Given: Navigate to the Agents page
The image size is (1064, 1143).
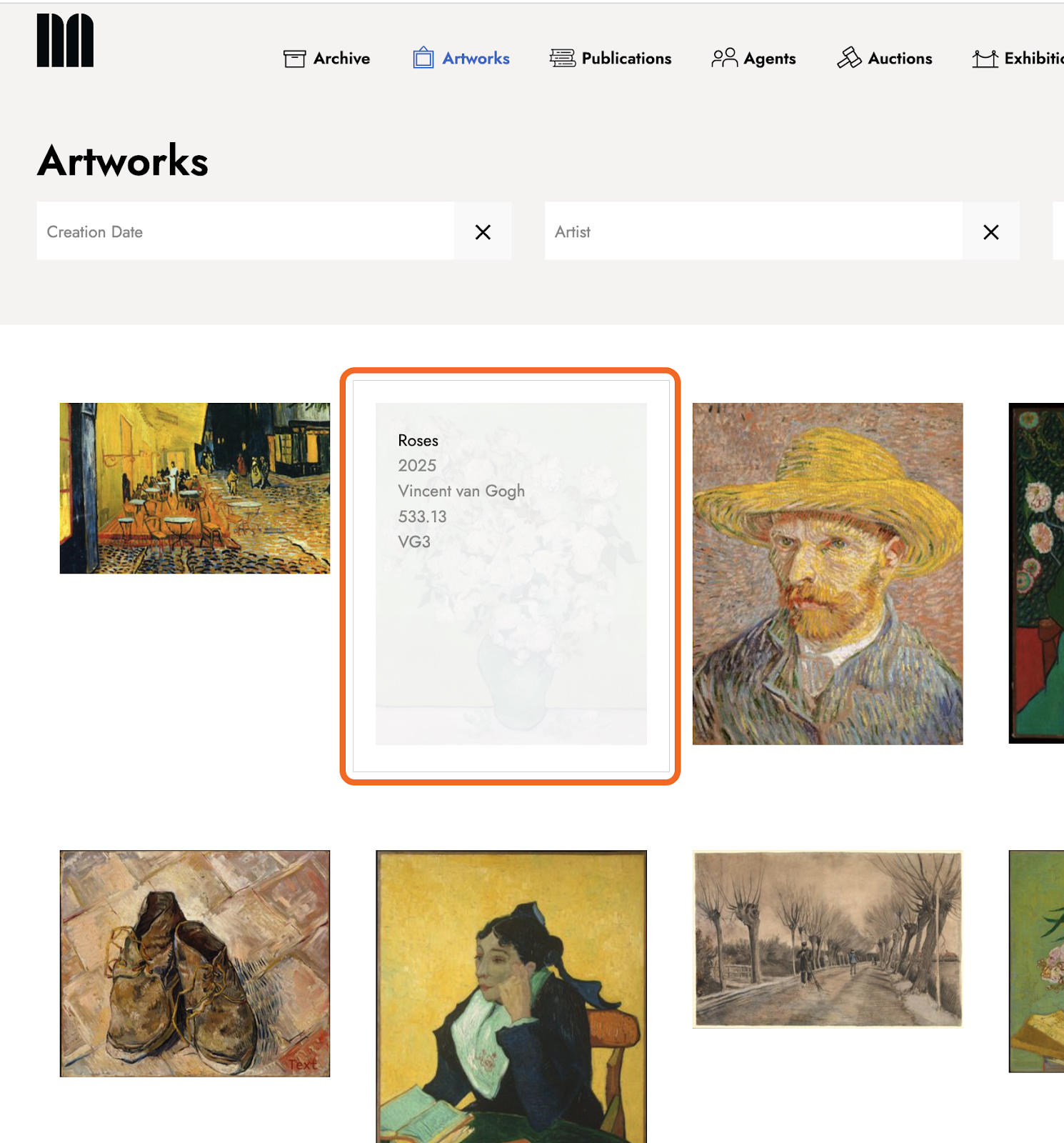Looking at the screenshot, I should [x=753, y=58].
